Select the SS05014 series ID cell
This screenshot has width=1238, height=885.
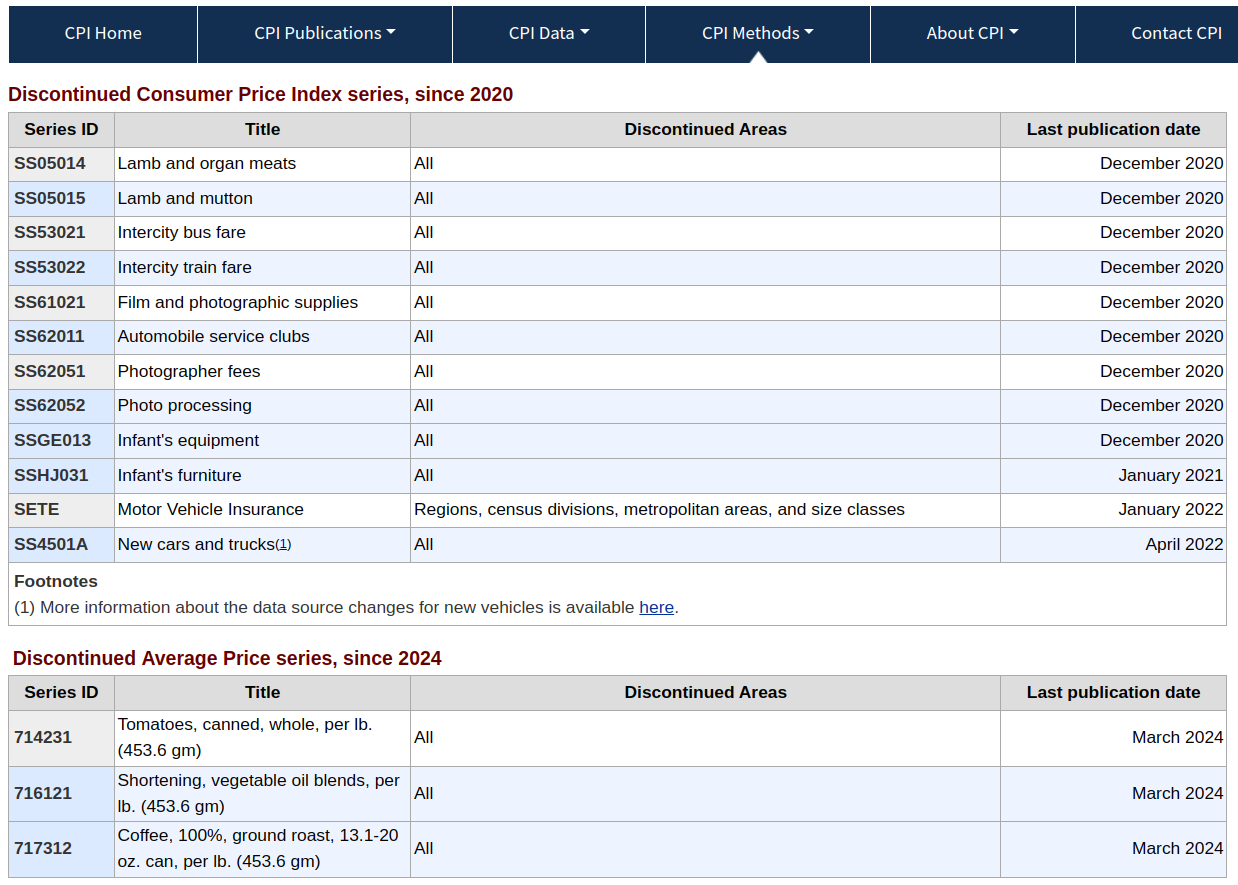click(50, 163)
